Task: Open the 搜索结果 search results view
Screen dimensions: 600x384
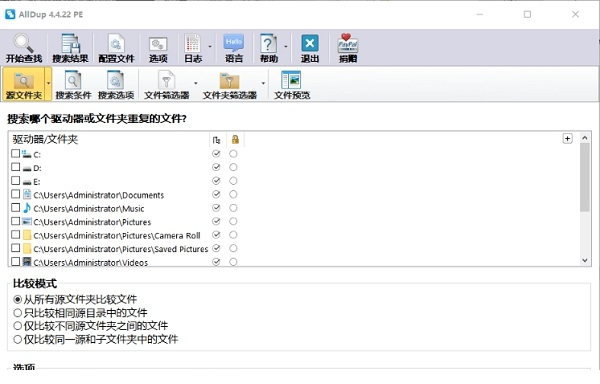Action: [x=70, y=48]
